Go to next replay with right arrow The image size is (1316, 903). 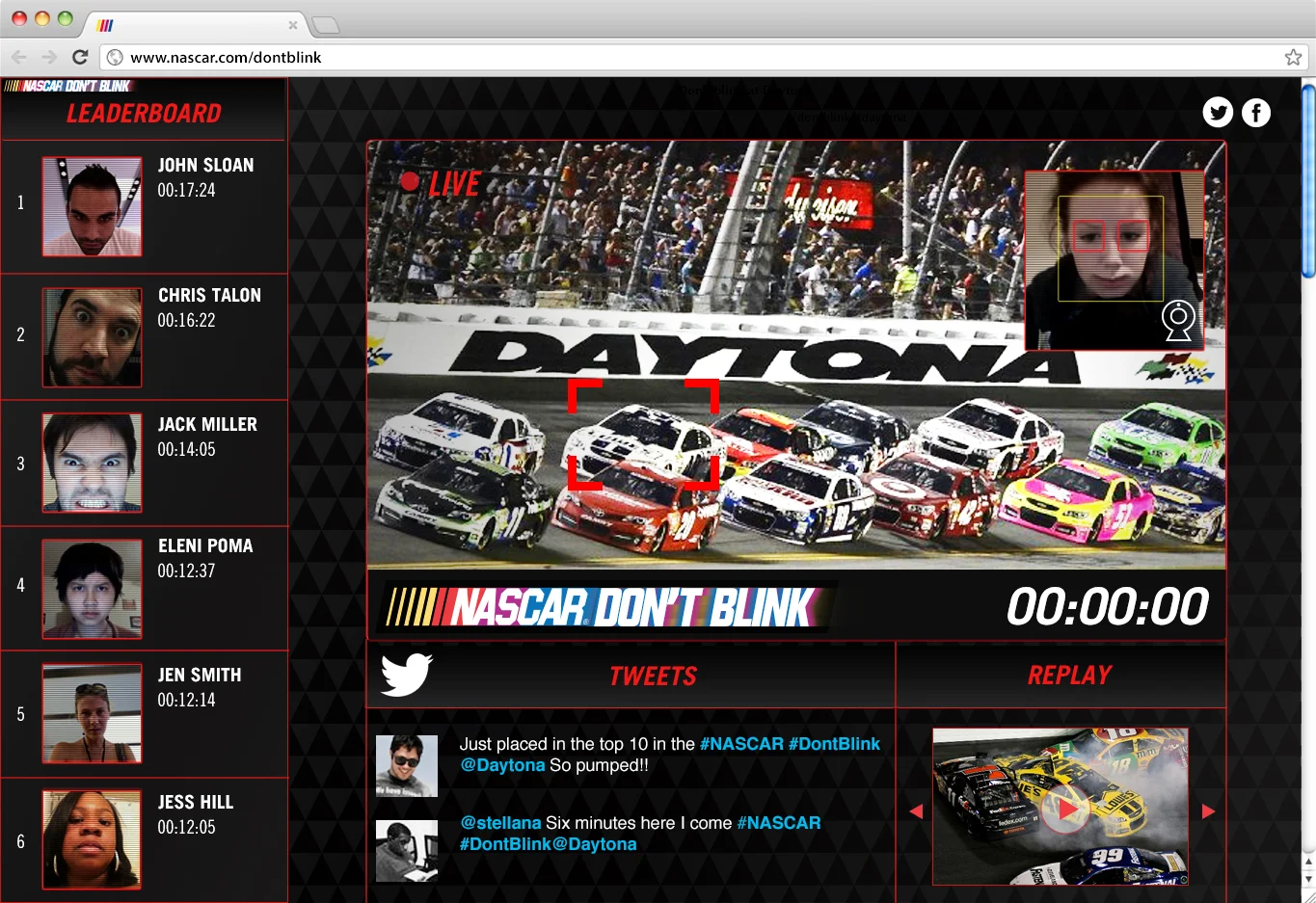(x=1208, y=811)
